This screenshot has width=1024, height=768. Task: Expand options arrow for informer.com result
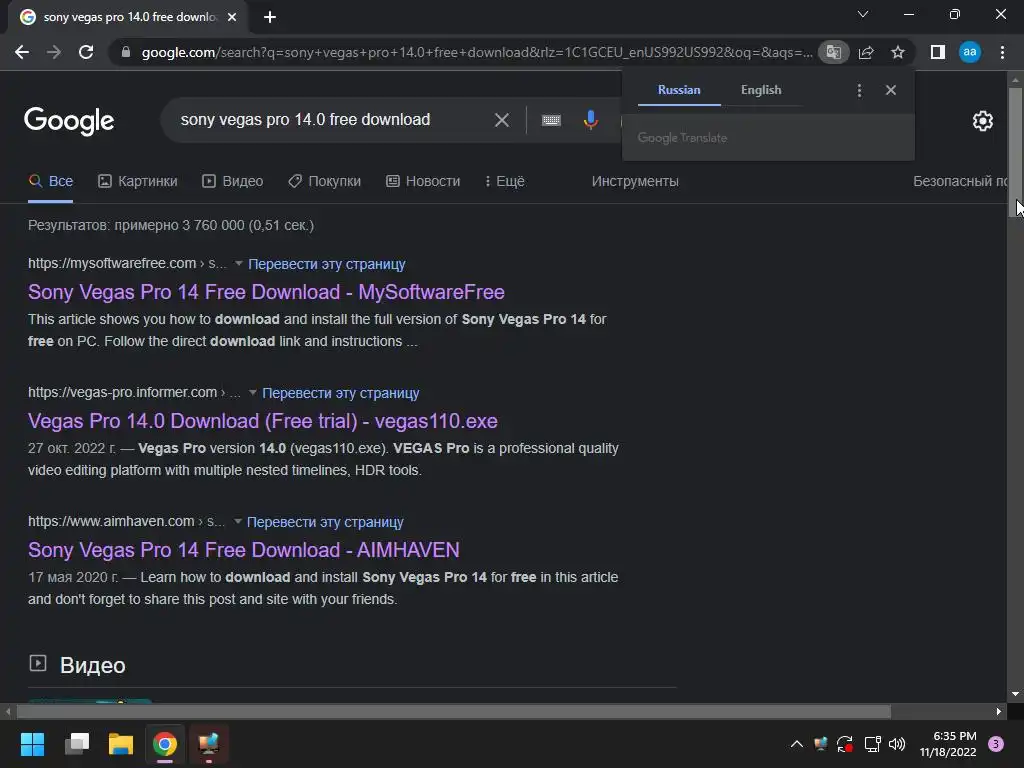(253, 393)
